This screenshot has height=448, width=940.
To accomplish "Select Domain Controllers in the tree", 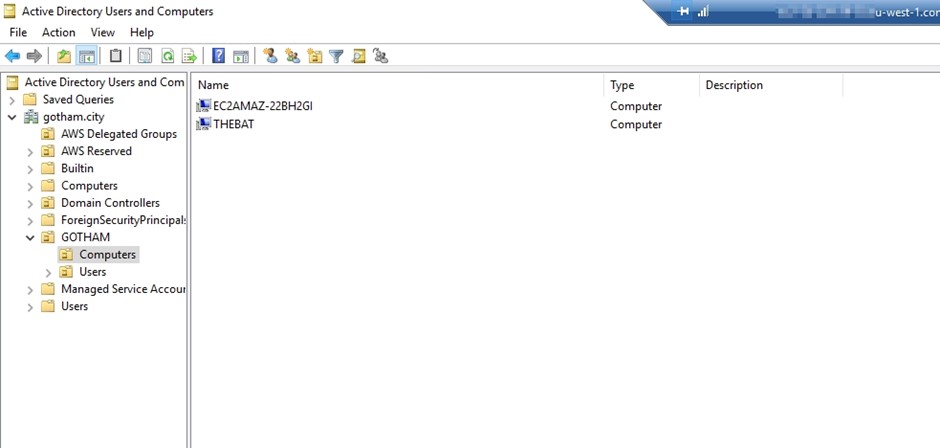I will click(110, 203).
